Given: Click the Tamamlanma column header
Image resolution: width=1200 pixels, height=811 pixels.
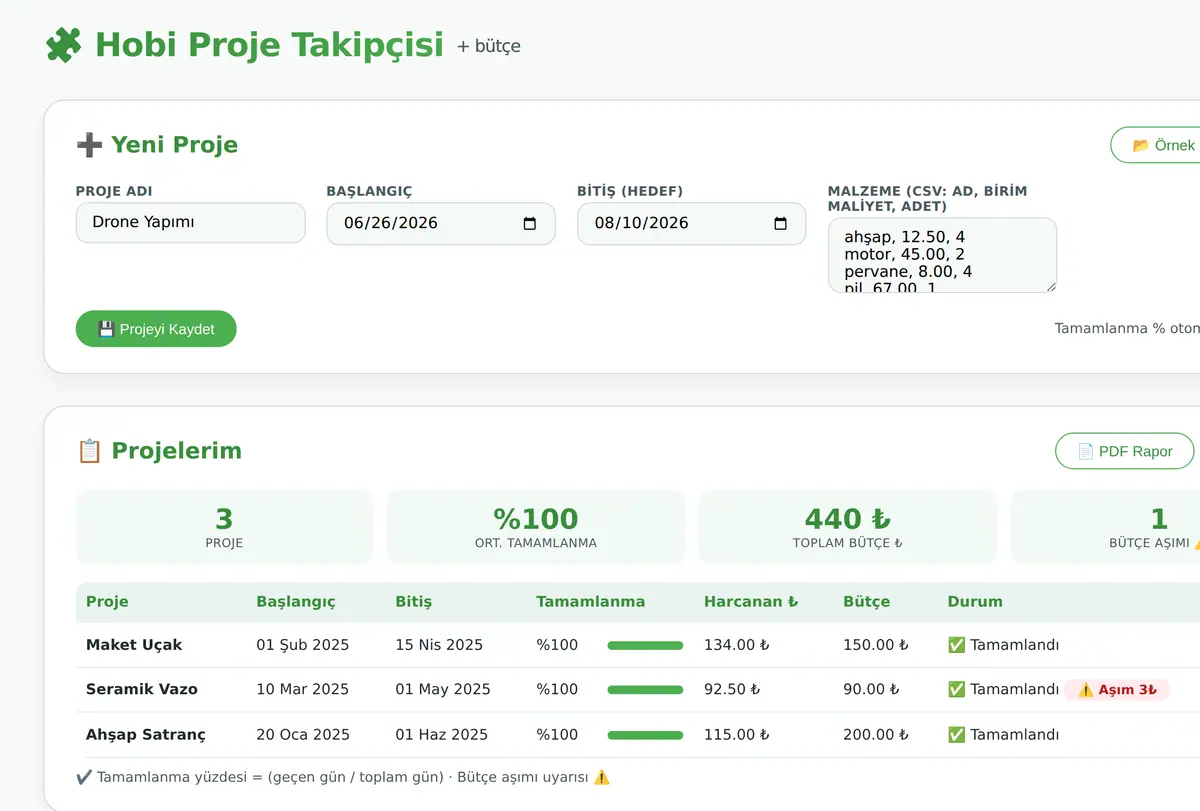Looking at the screenshot, I should pos(591,602).
